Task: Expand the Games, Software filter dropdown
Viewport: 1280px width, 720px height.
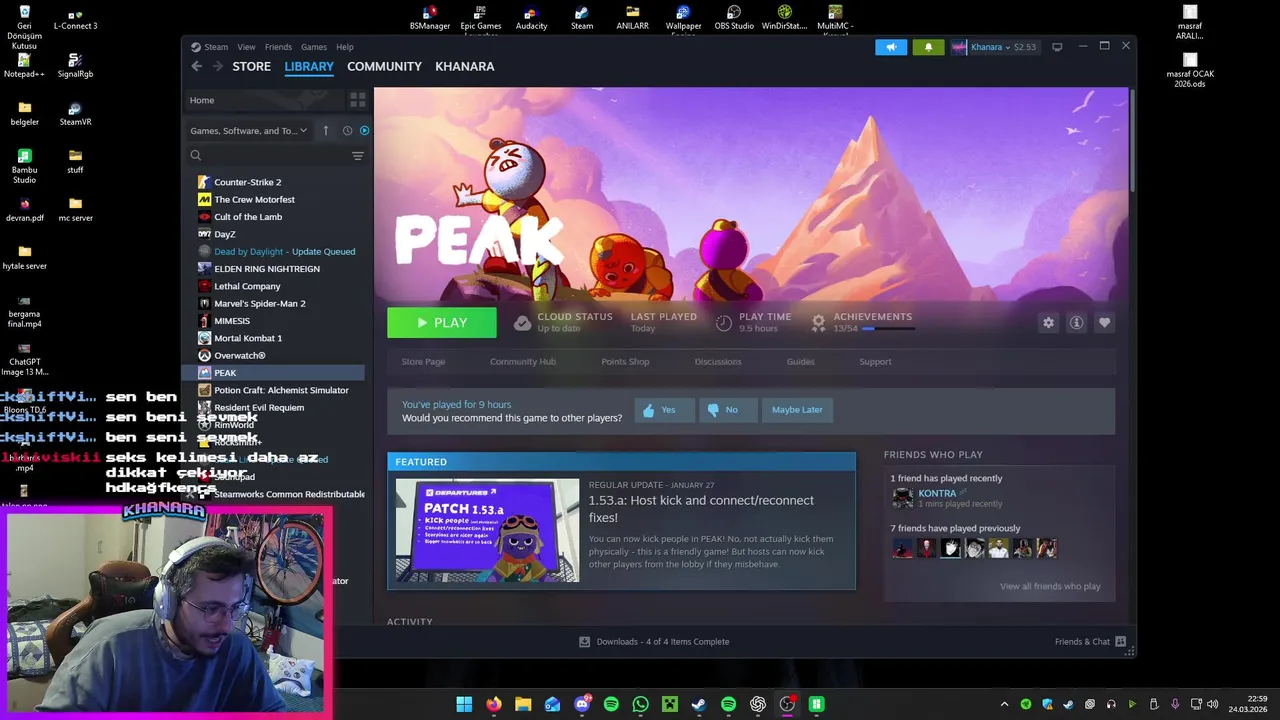Action: coord(249,131)
